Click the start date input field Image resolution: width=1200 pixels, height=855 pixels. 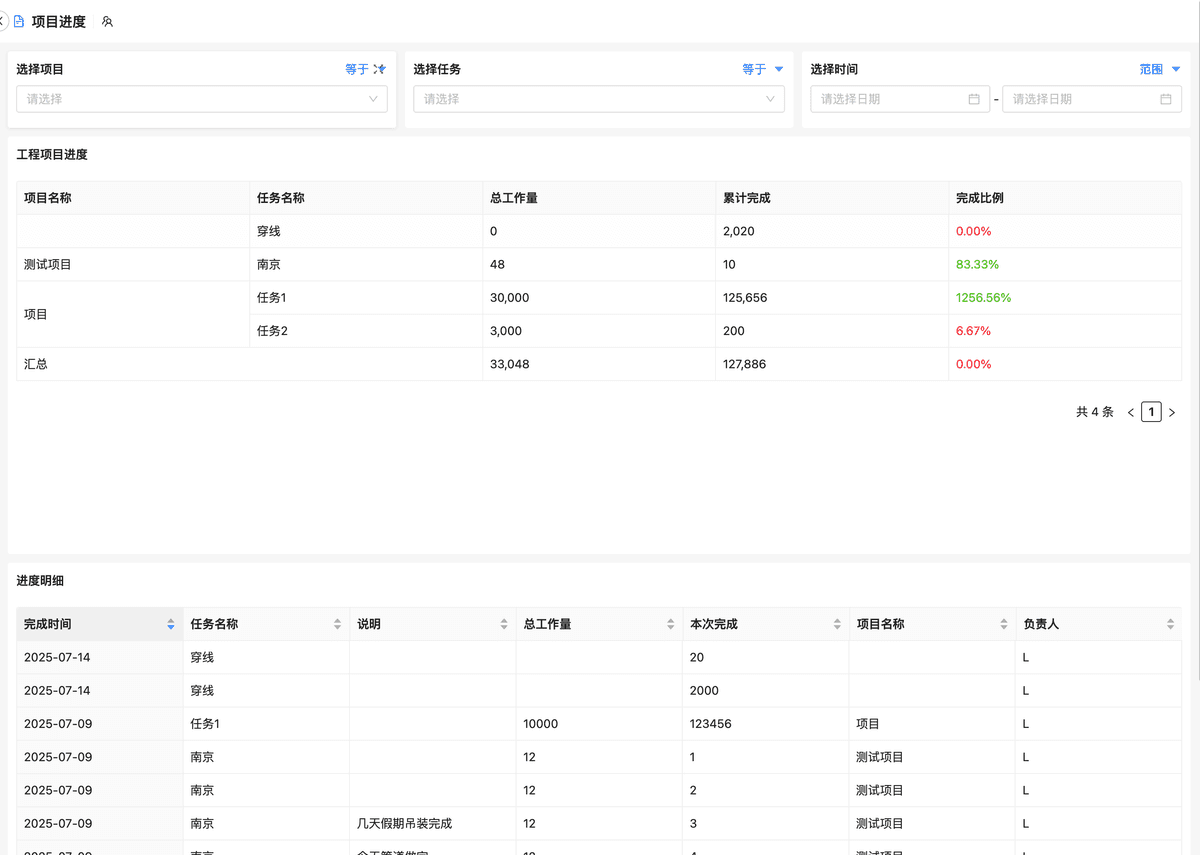890,99
